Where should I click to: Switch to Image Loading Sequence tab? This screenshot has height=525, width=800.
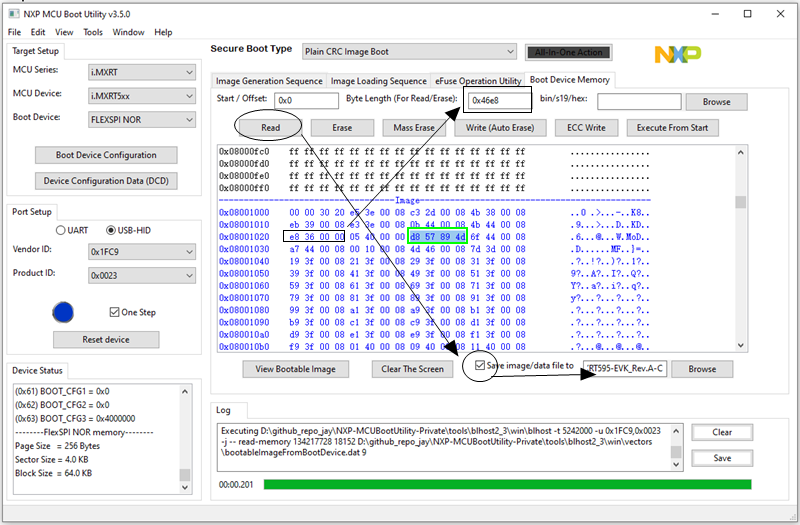pyautogui.click(x=379, y=81)
